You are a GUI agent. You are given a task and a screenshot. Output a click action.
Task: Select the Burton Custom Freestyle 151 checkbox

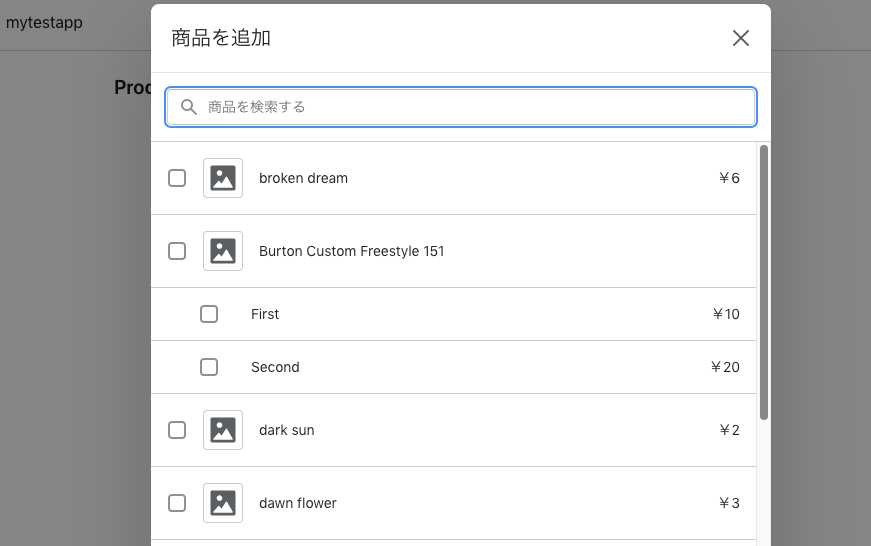coord(177,251)
